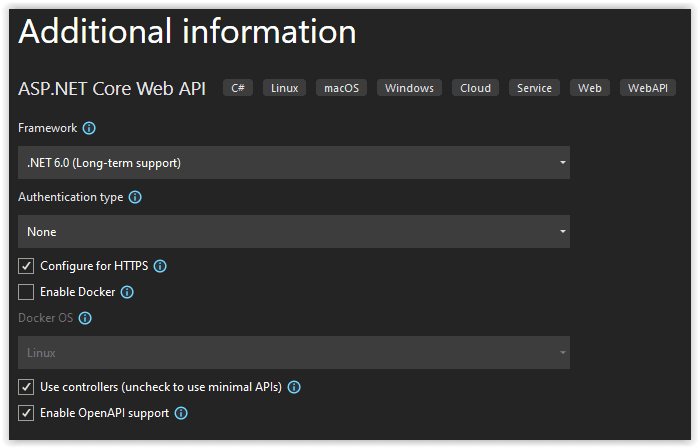Click the Web tag
The image size is (699, 448).
click(x=590, y=88)
